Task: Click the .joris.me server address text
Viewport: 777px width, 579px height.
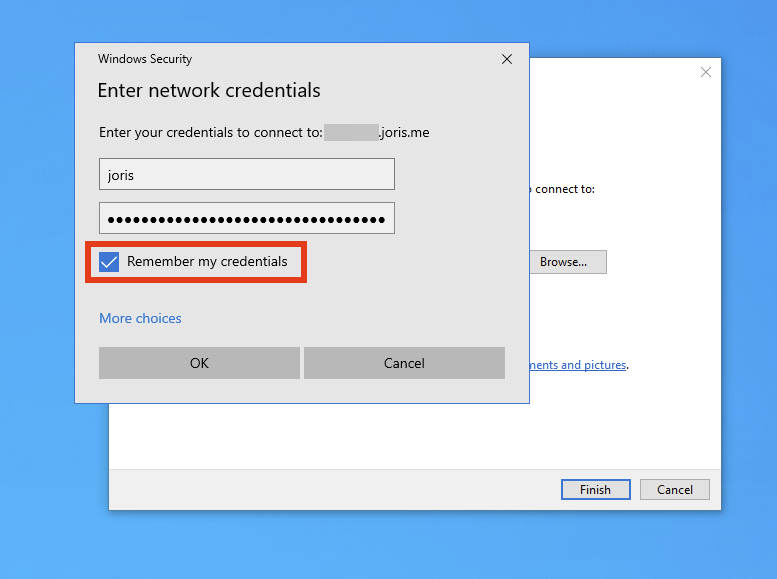Action: coord(405,132)
